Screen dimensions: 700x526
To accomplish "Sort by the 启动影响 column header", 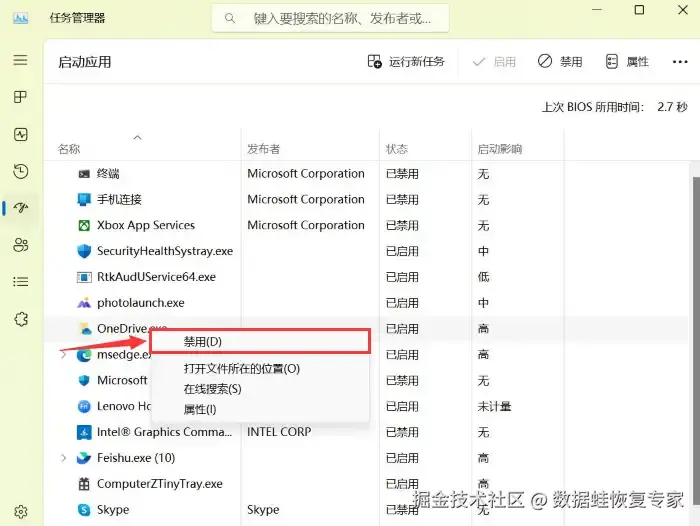I will (x=500, y=149).
